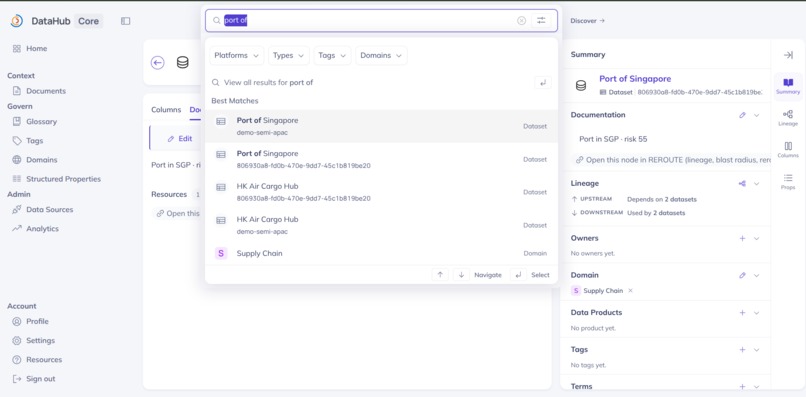806x397 pixels.
Task: Collapse the right summary panel arrow icon
Action: [787, 55]
